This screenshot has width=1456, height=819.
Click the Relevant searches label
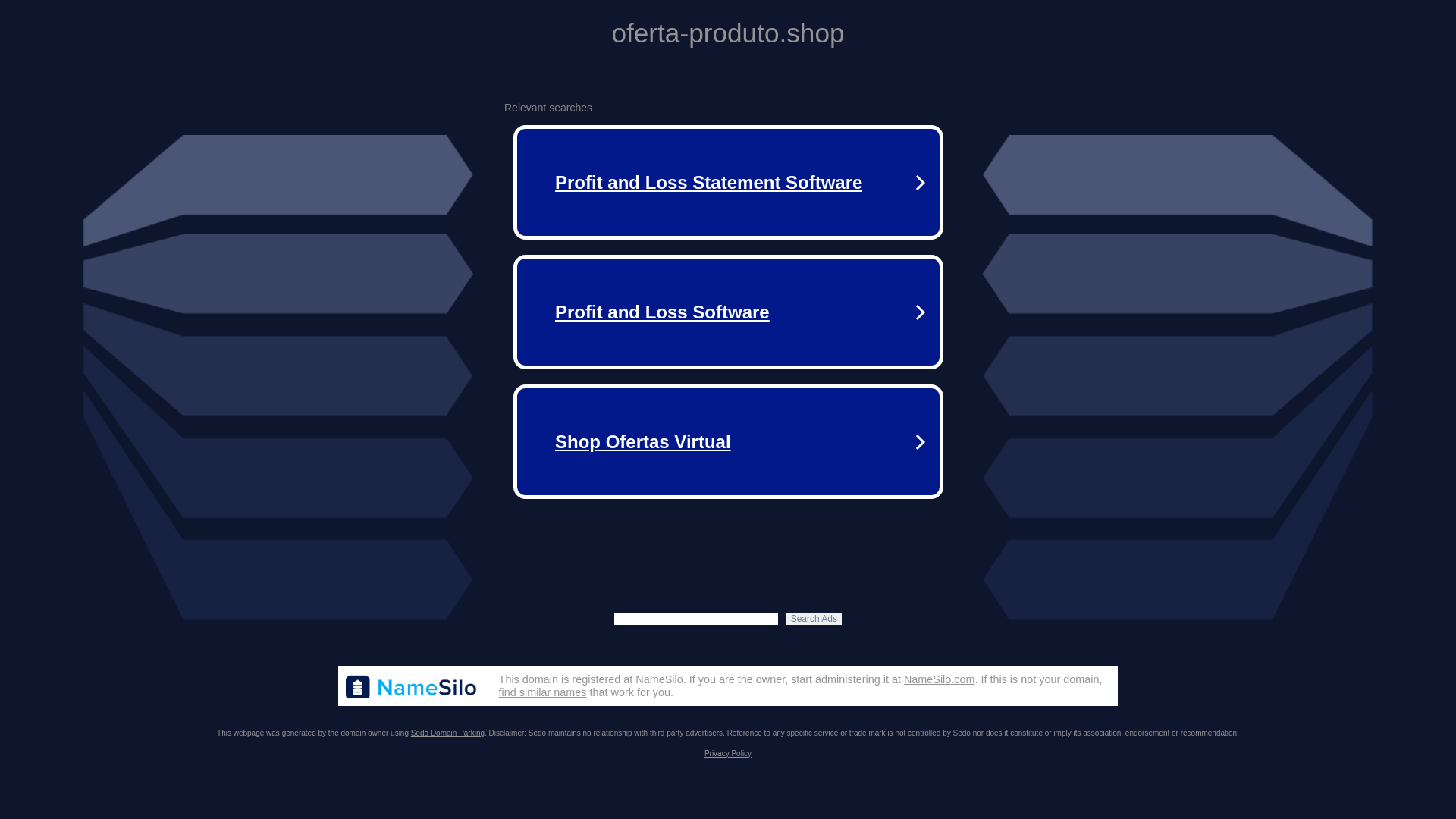pos(548,108)
